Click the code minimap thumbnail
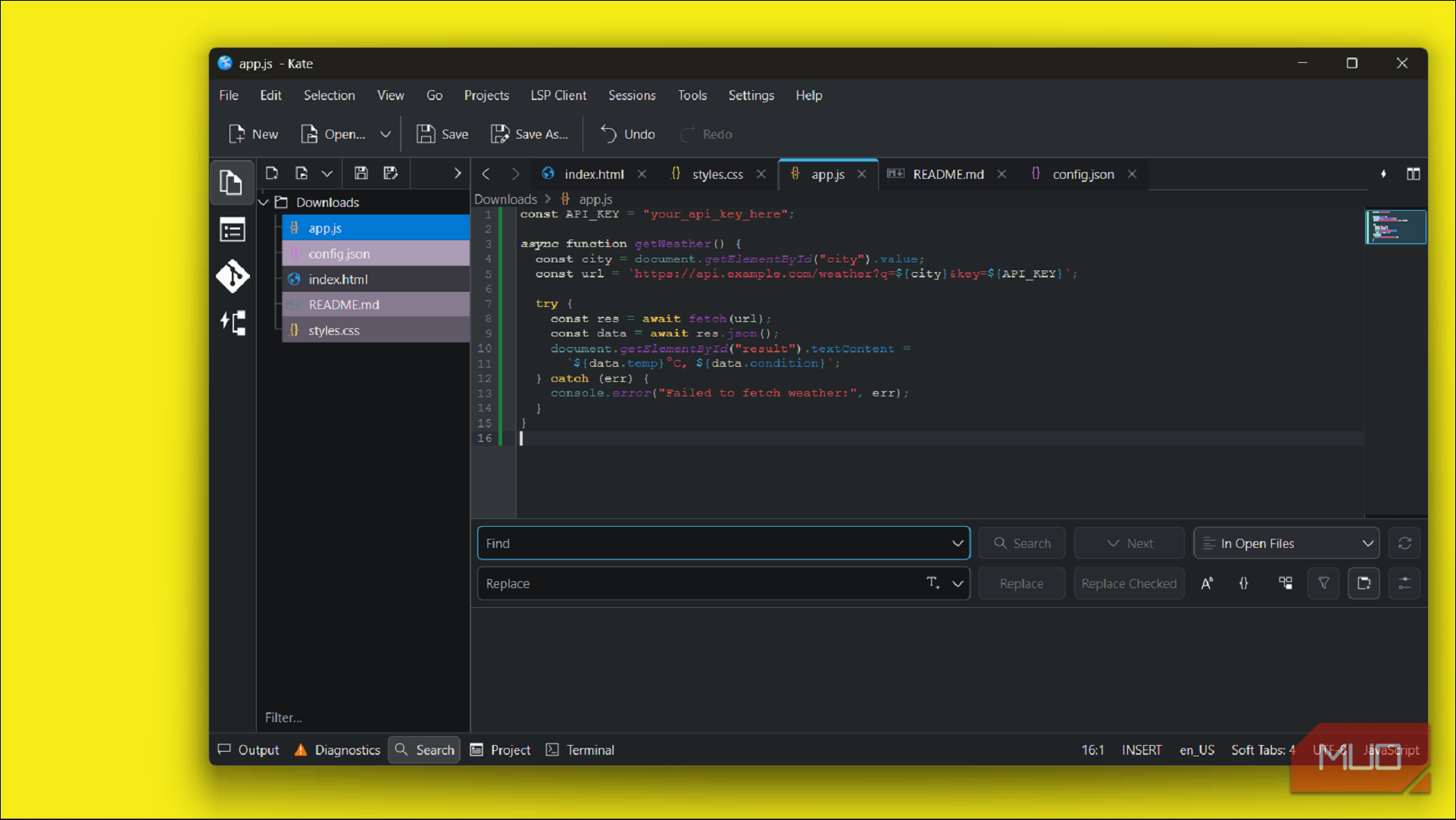The width and height of the screenshot is (1456, 820). coord(1395,227)
